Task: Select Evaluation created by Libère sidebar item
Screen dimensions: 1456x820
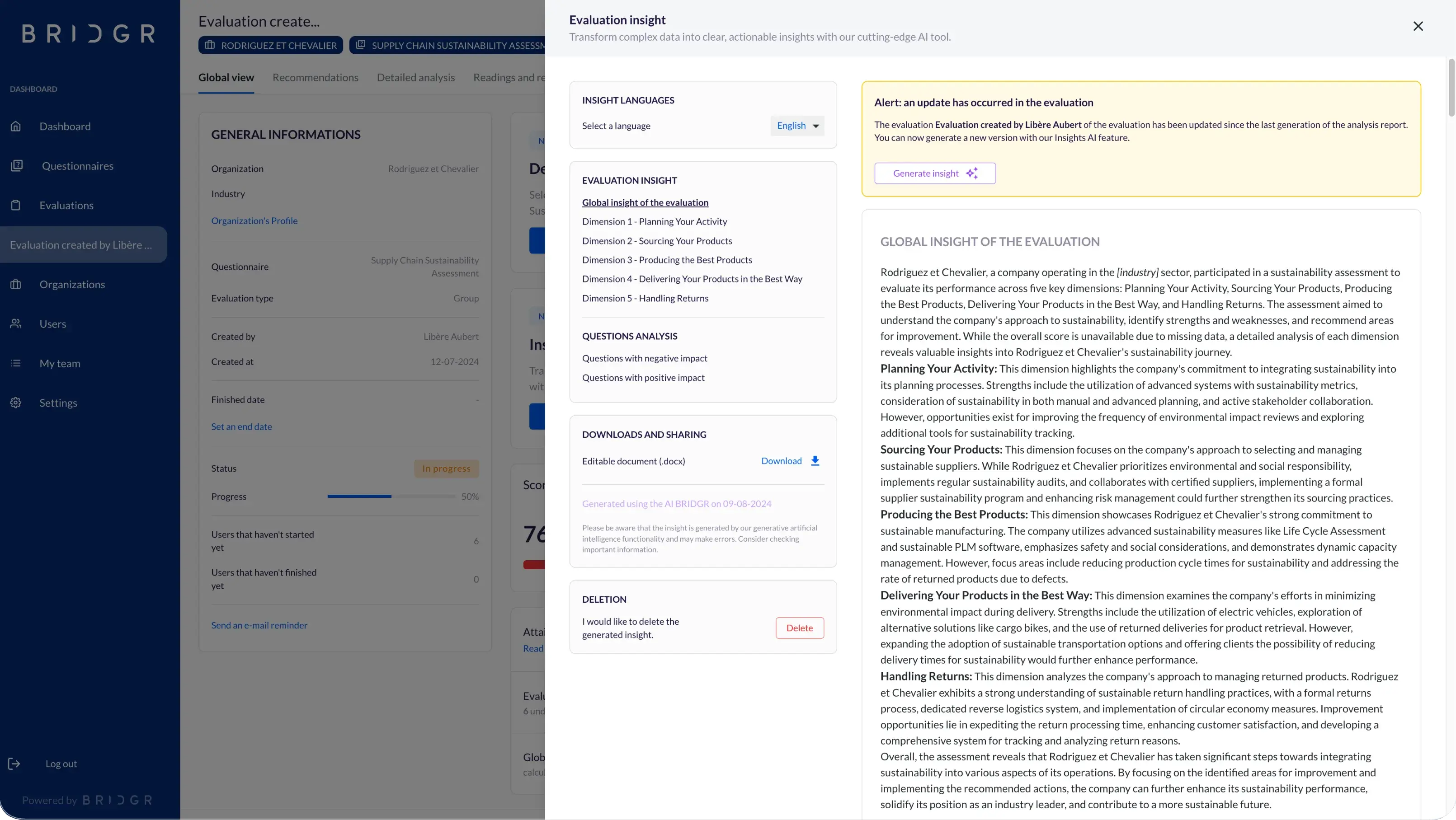Action: click(x=83, y=244)
